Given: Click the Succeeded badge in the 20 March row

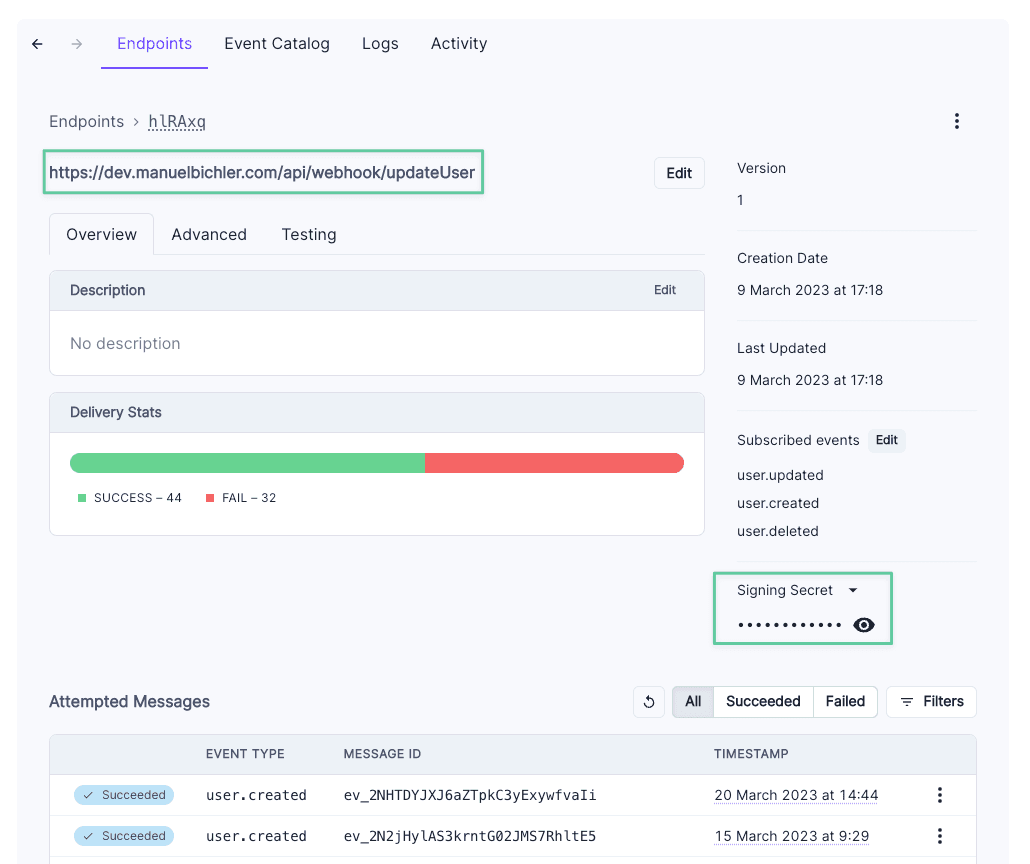Looking at the screenshot, I should [124, 795].
